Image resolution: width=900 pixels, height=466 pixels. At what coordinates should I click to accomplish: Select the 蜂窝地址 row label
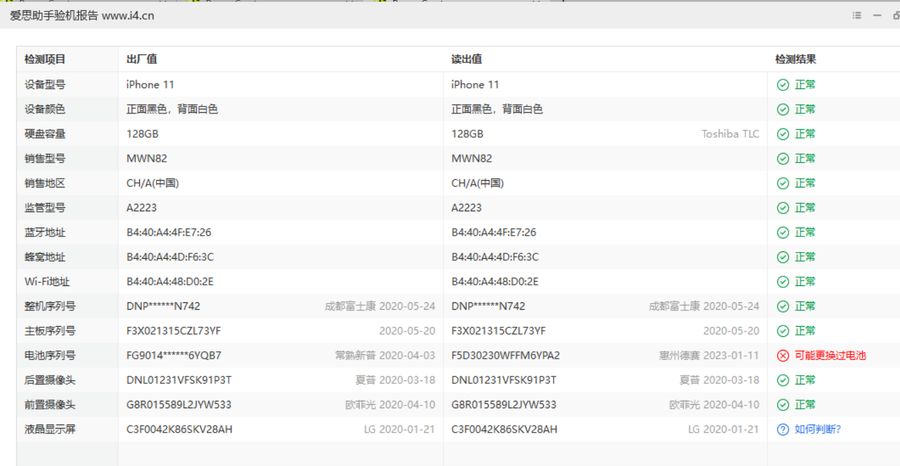tap(45, 257)
